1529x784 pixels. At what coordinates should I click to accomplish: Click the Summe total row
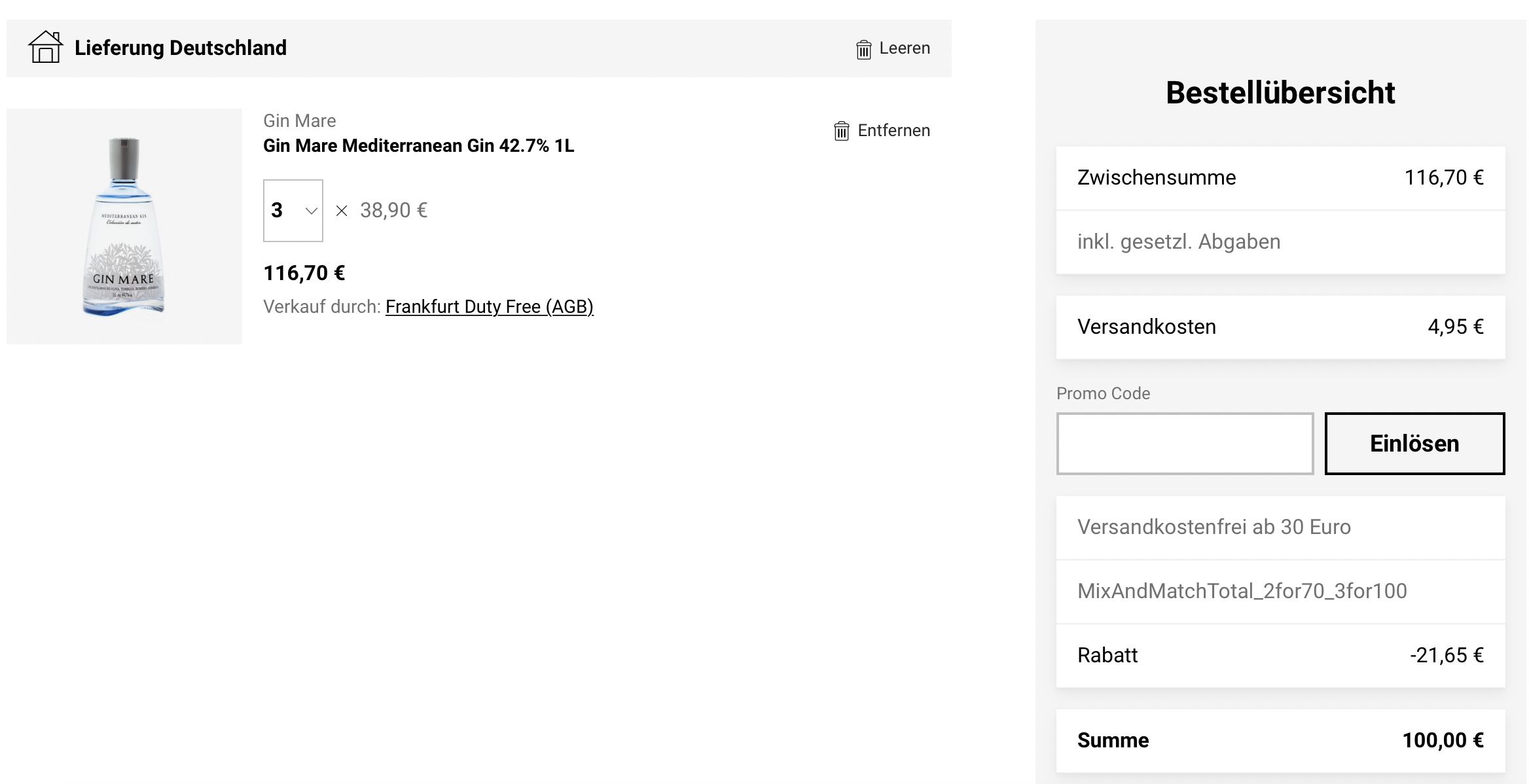(1280, 741)
